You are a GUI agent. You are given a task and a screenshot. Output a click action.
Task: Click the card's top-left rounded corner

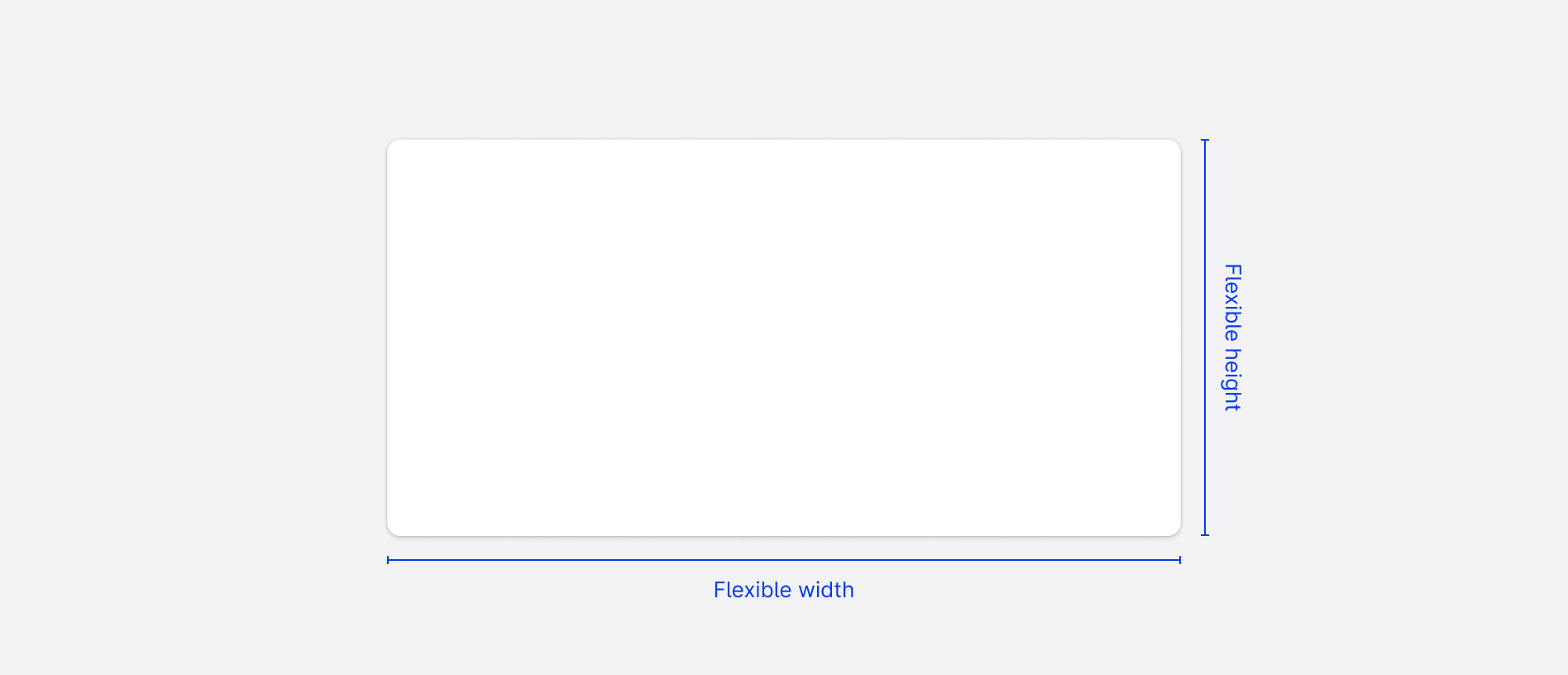click(392, 144)
